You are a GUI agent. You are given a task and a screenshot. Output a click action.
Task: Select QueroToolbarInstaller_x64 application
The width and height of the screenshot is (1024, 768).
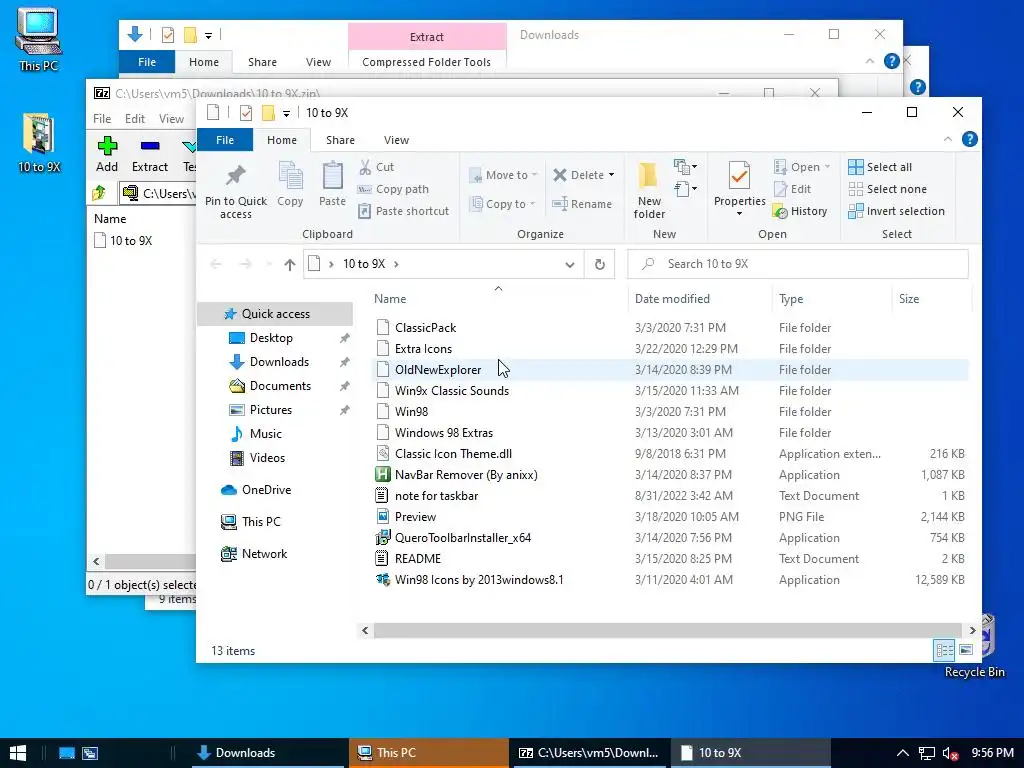click(462, 537)
